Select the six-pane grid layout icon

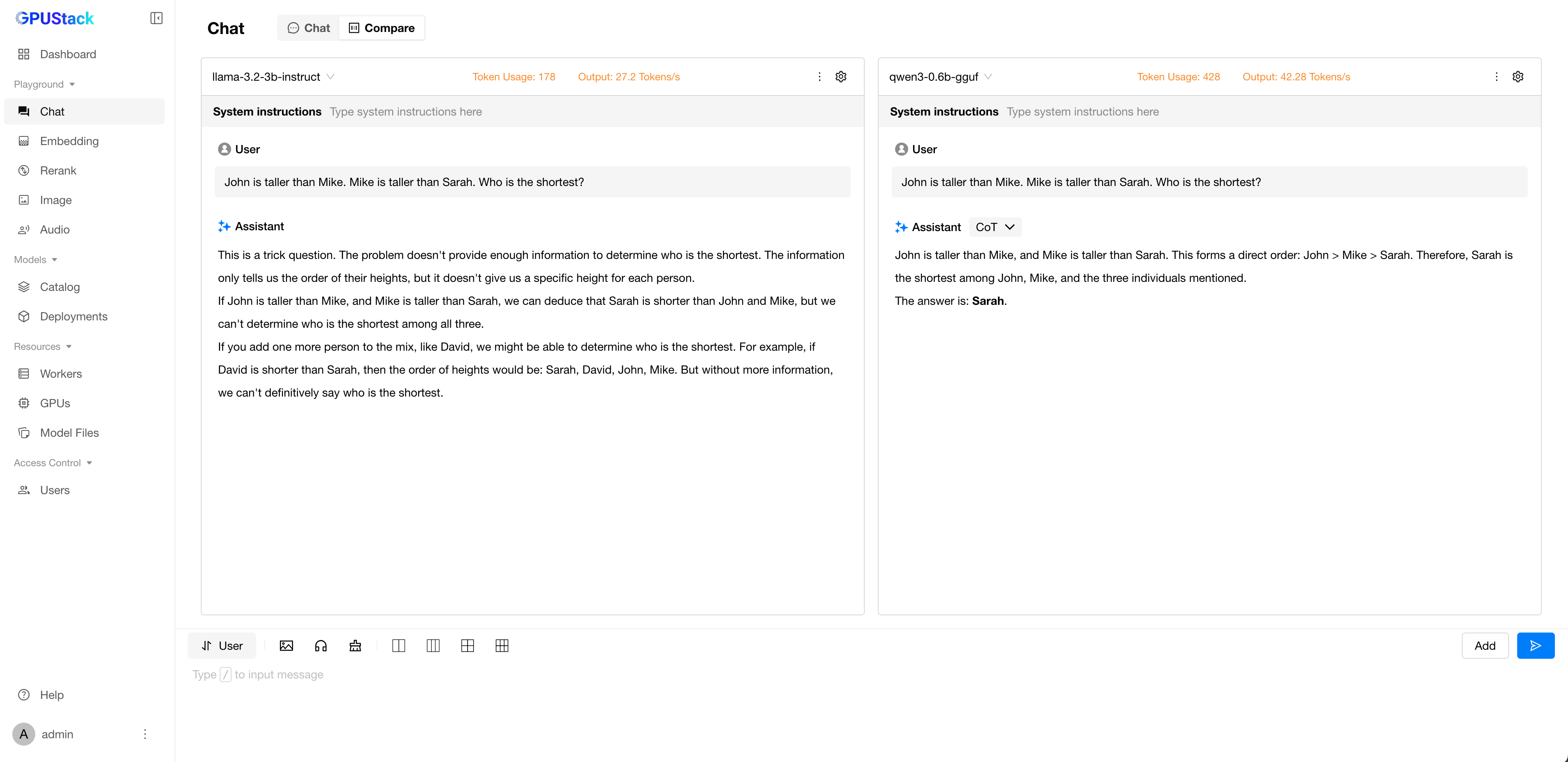502,646
